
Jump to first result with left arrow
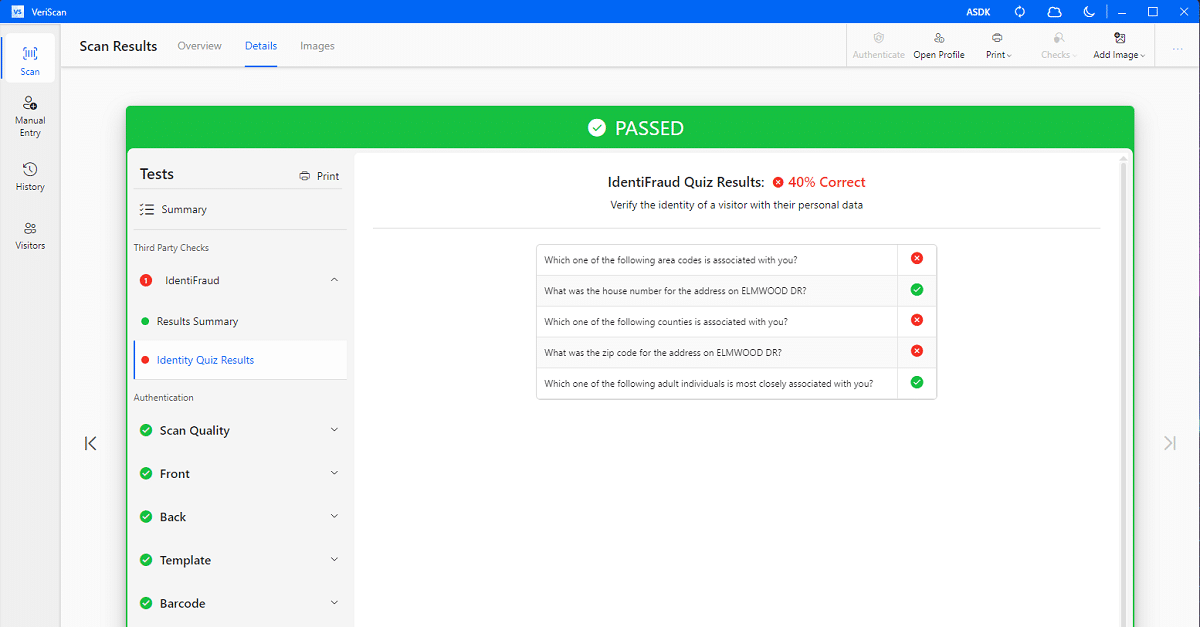[91, 443]
